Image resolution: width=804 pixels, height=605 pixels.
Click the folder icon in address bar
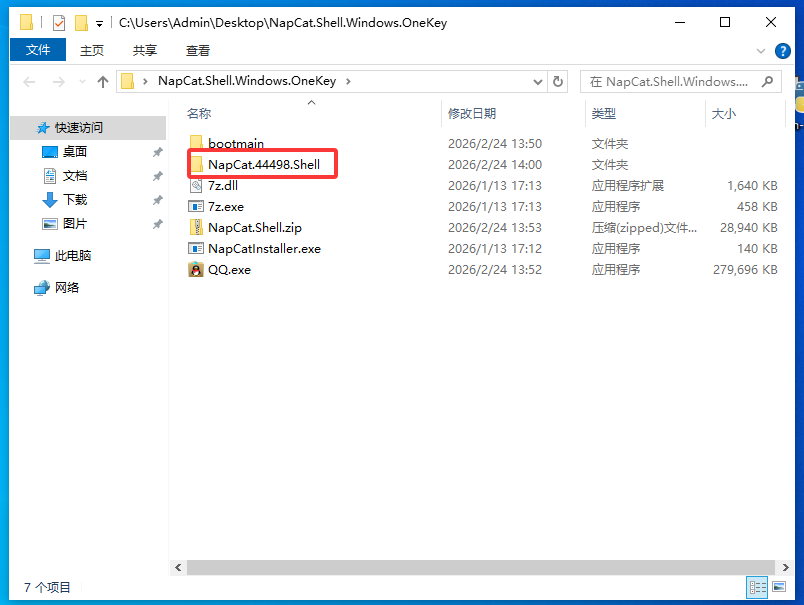(x=128, y=82)
